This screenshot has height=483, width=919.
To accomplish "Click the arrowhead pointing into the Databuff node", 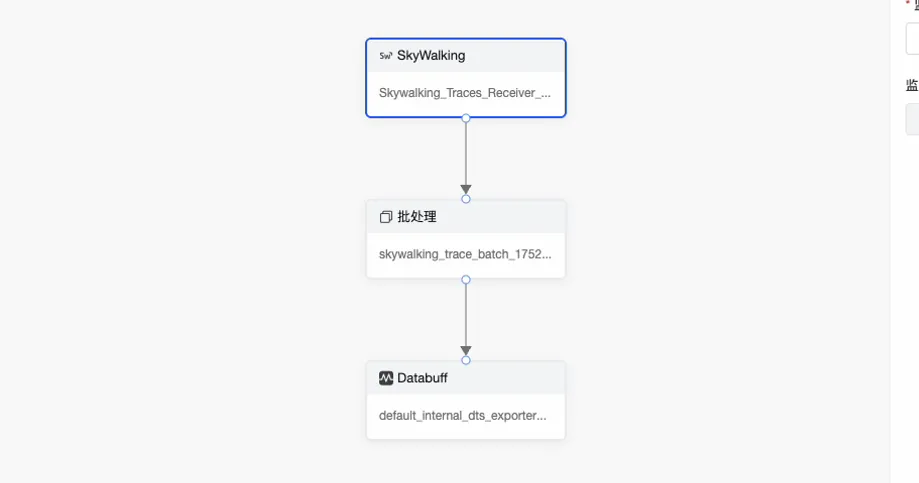I will coord(466,350).
